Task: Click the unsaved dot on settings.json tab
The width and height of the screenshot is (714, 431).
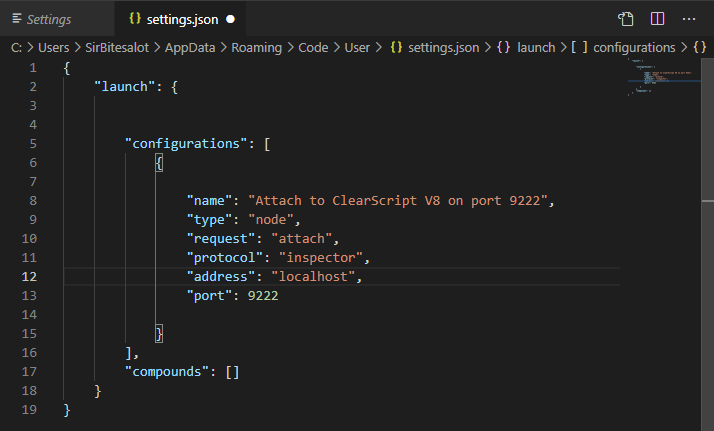Action: pos(231,19)
